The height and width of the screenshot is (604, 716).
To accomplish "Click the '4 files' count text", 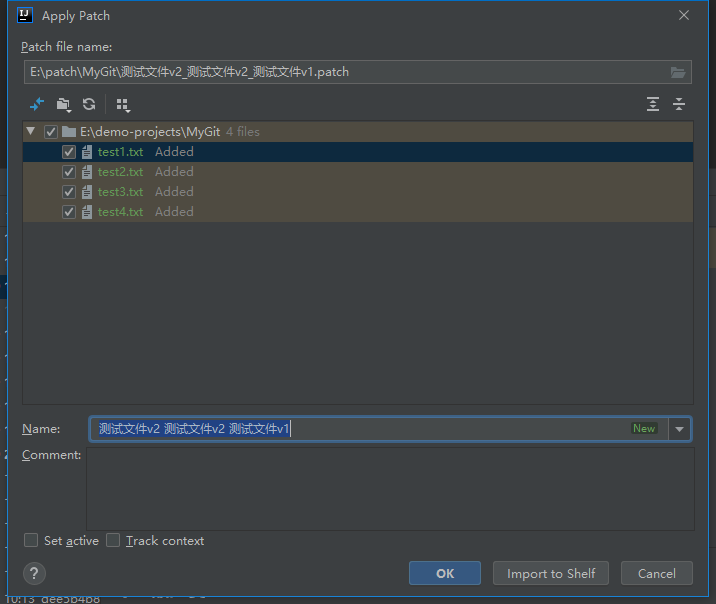I will (x=243, y=132).
